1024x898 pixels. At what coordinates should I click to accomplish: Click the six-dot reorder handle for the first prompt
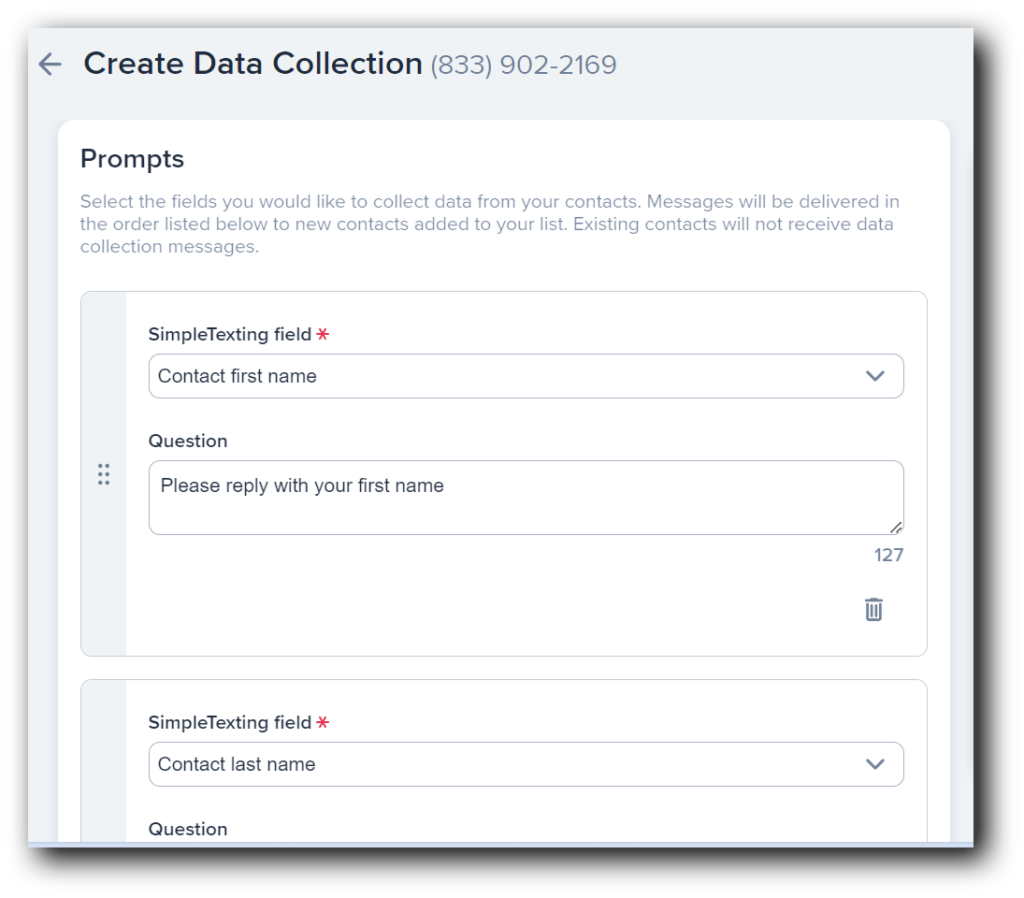click(104, 474)
